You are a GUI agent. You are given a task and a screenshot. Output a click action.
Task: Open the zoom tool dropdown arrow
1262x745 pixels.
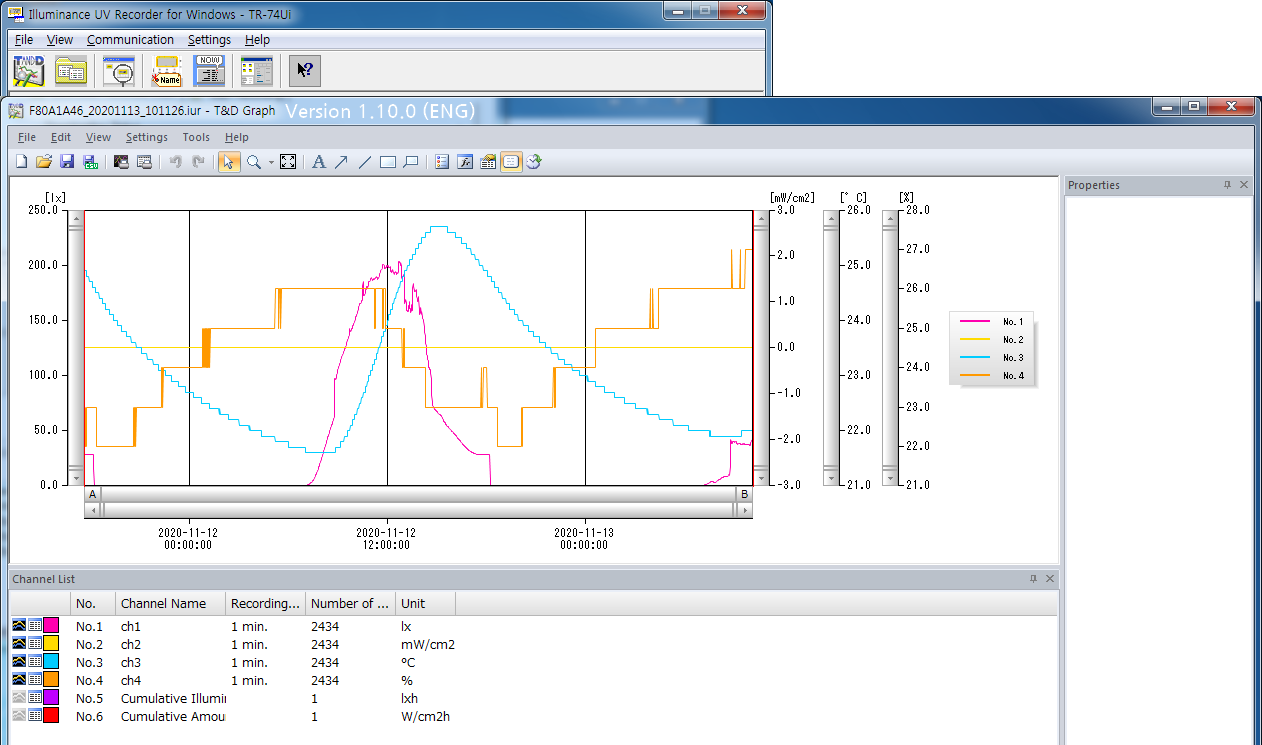pyautogui.click(x=271, y=163)
